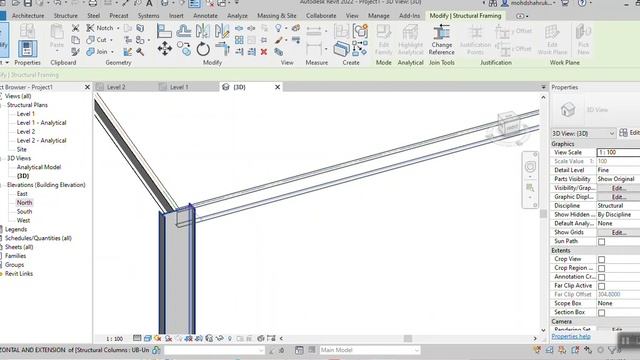Click the Hide in View lightbulb icon
640x360 pixels.
click(278, 28)
